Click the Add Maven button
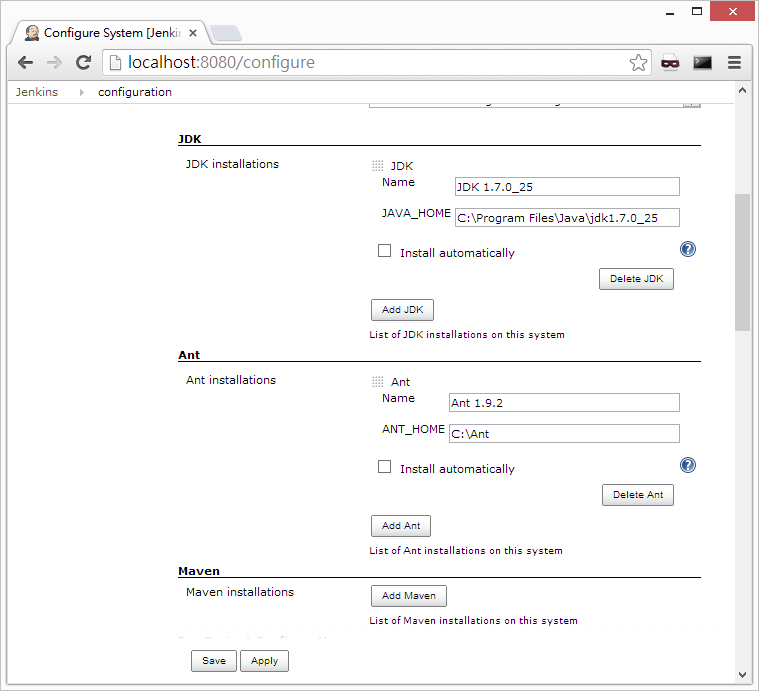The height and width of the screenshot is (691, 759). [x=409, y=596]
